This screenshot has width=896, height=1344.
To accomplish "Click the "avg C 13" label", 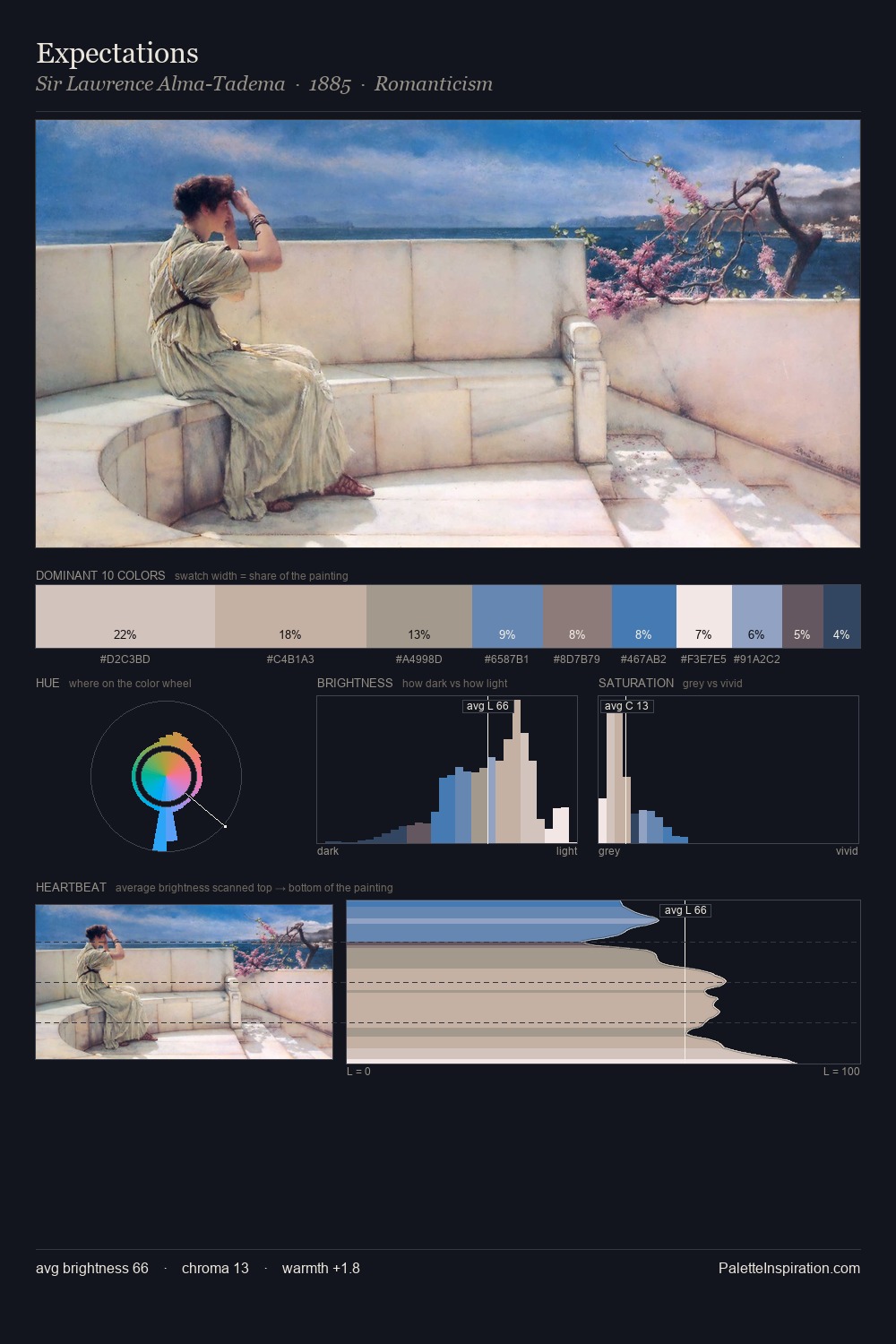I will (626, 706).
